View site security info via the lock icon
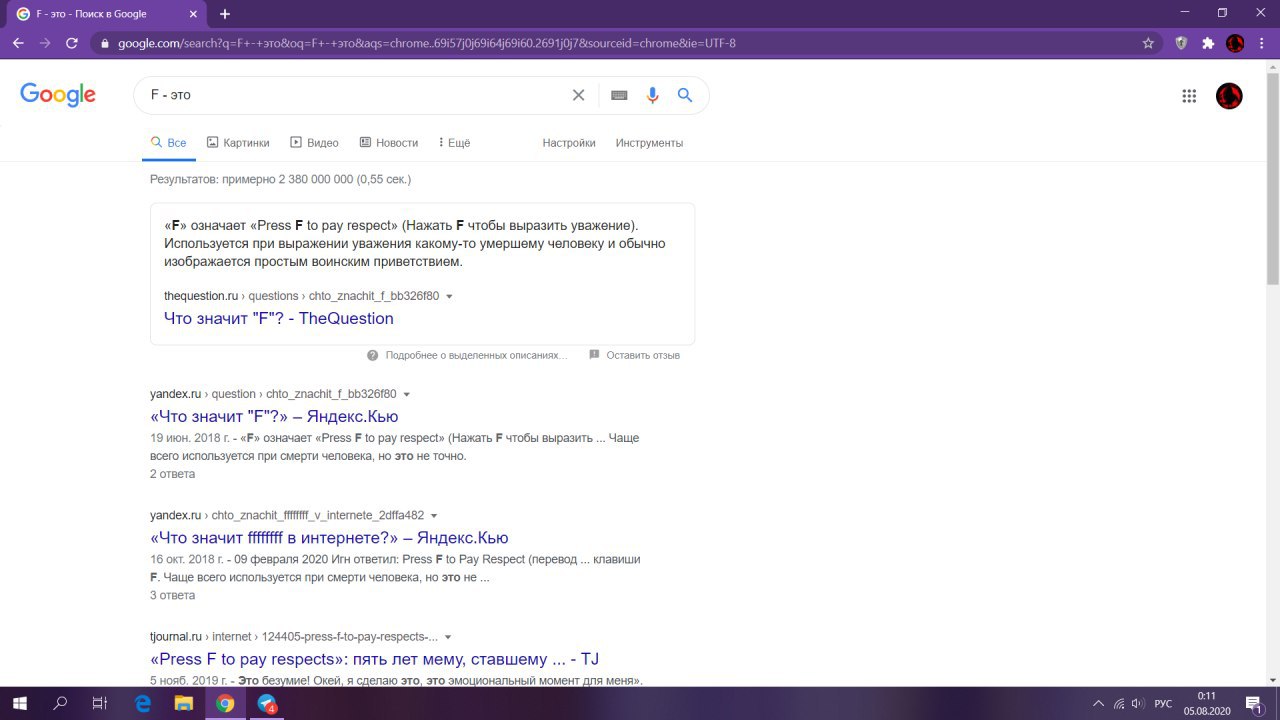Viewport: 1280px width, 720px height. 104,43
